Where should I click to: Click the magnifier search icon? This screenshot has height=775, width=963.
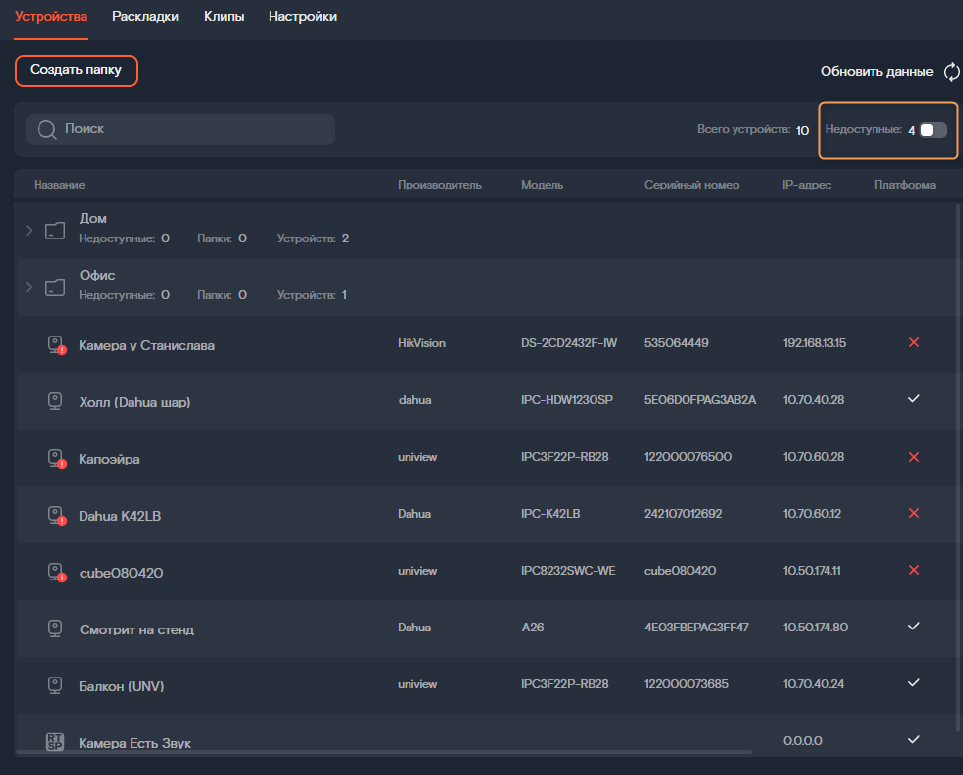tap(47, 129)
